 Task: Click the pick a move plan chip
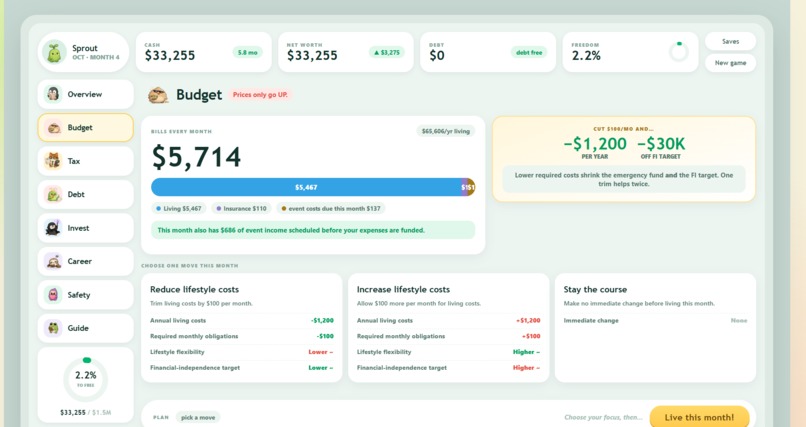(198, 417)
